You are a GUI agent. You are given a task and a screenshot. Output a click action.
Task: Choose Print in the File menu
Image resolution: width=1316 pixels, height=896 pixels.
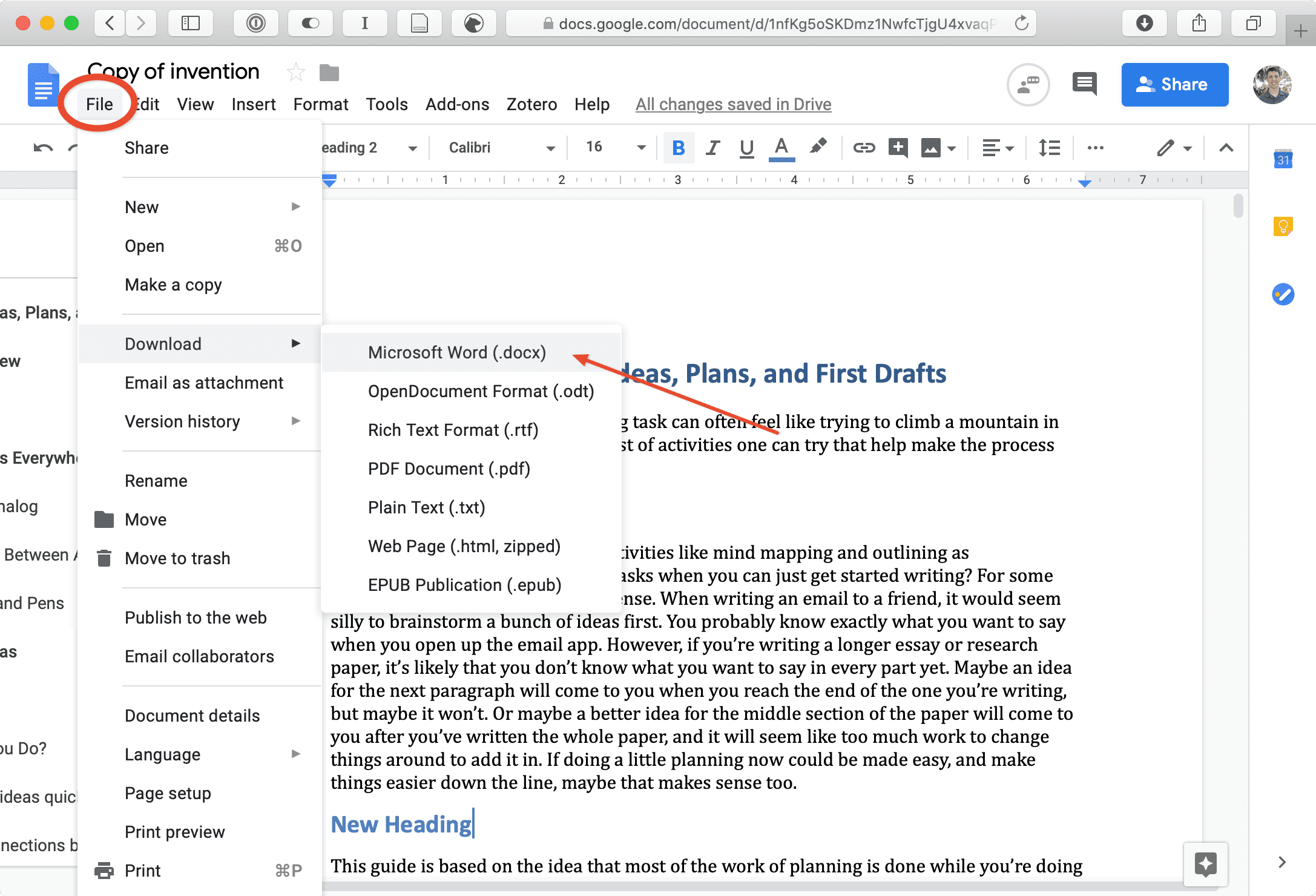coord(200,871)
